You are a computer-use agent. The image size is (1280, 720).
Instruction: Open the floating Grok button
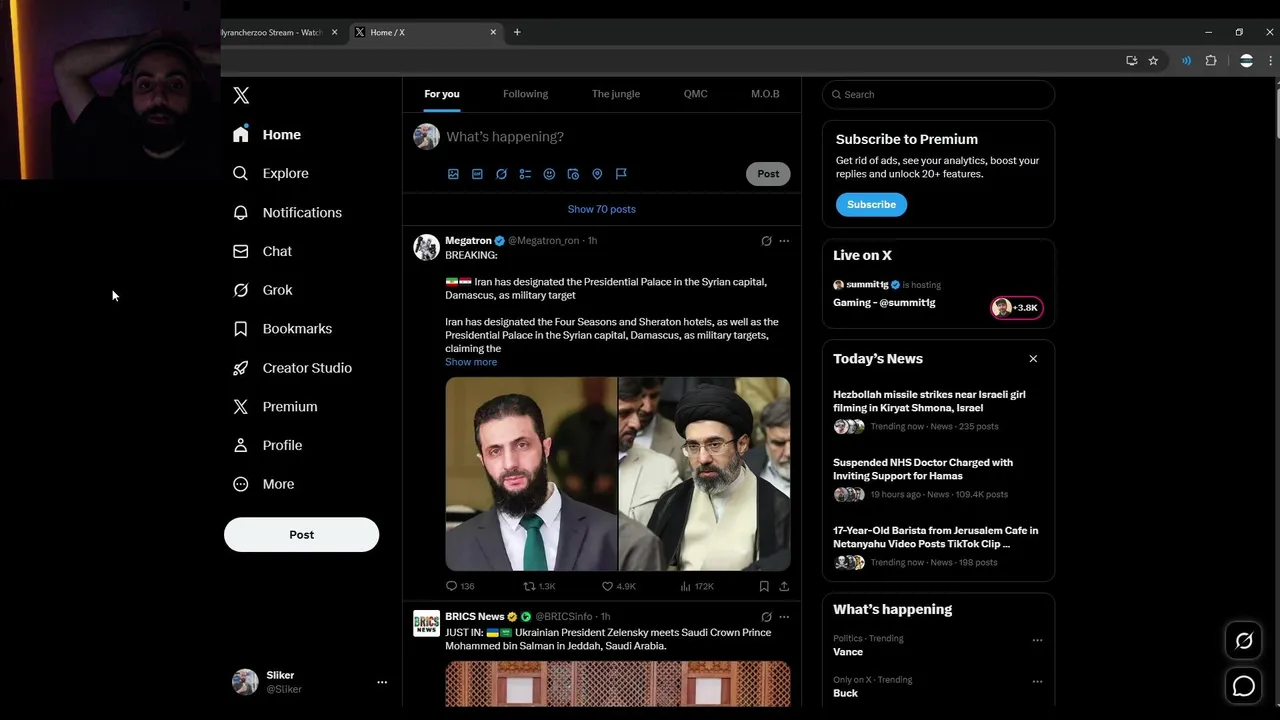tap(1244, 641)
